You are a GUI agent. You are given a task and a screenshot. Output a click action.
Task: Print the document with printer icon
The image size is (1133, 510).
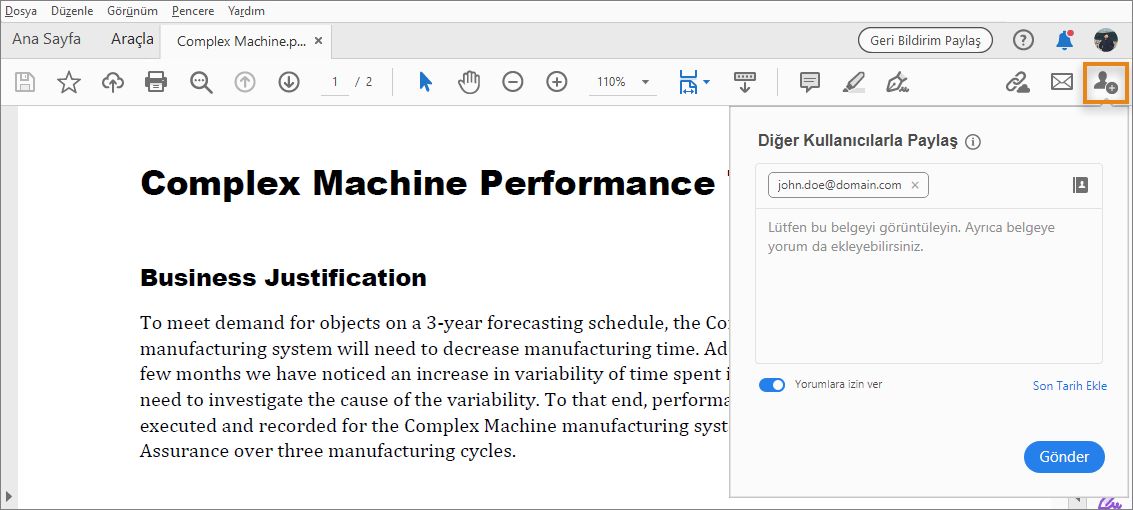pyautogui.click(x=156, y=82)
